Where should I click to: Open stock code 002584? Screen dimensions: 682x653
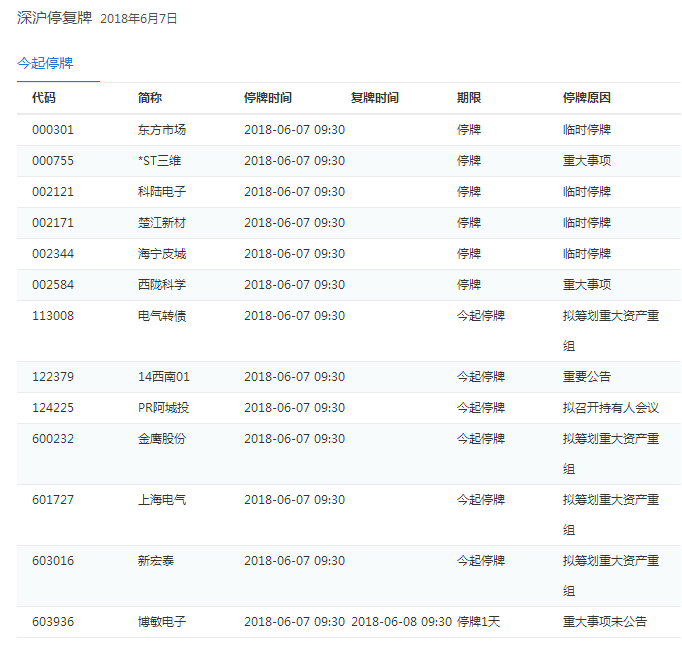coord(53,285)
